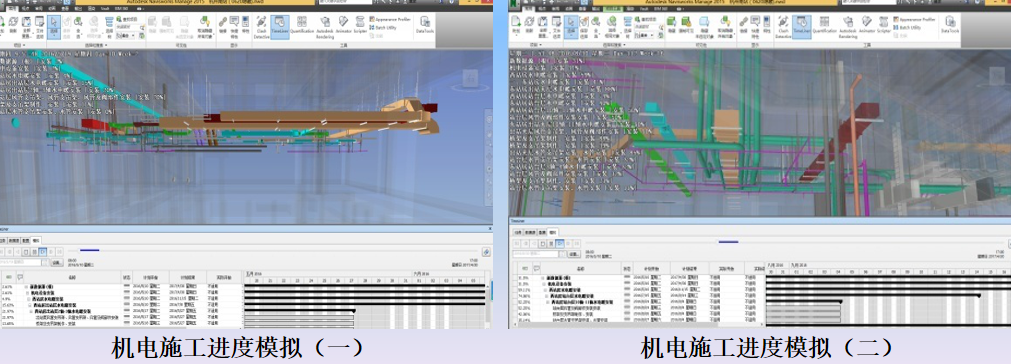This screenshot has height=364, width=1011.
Task: Switch to the Simulate tab in left TimeLiner
Action: point(36,240)
